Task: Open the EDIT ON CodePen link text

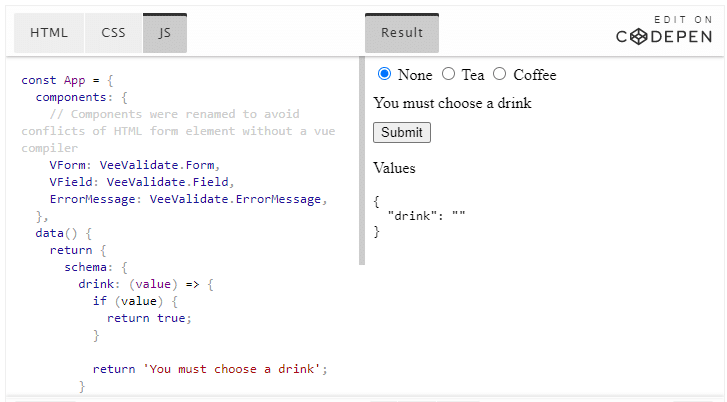Action: click(x=664, y=30)
